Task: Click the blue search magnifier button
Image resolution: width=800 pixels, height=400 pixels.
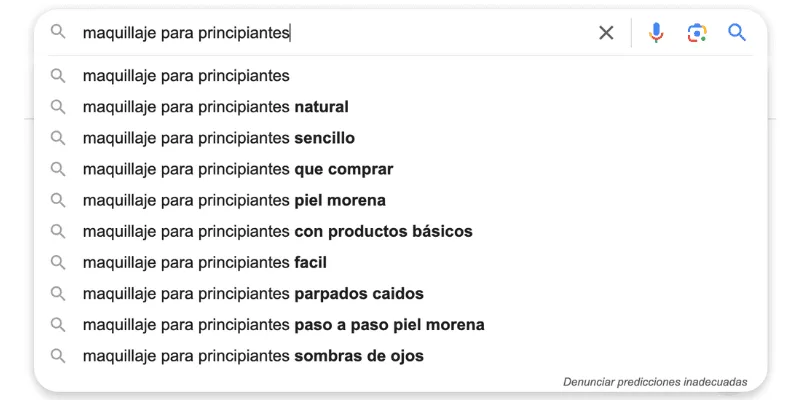Action: [737, 33]
